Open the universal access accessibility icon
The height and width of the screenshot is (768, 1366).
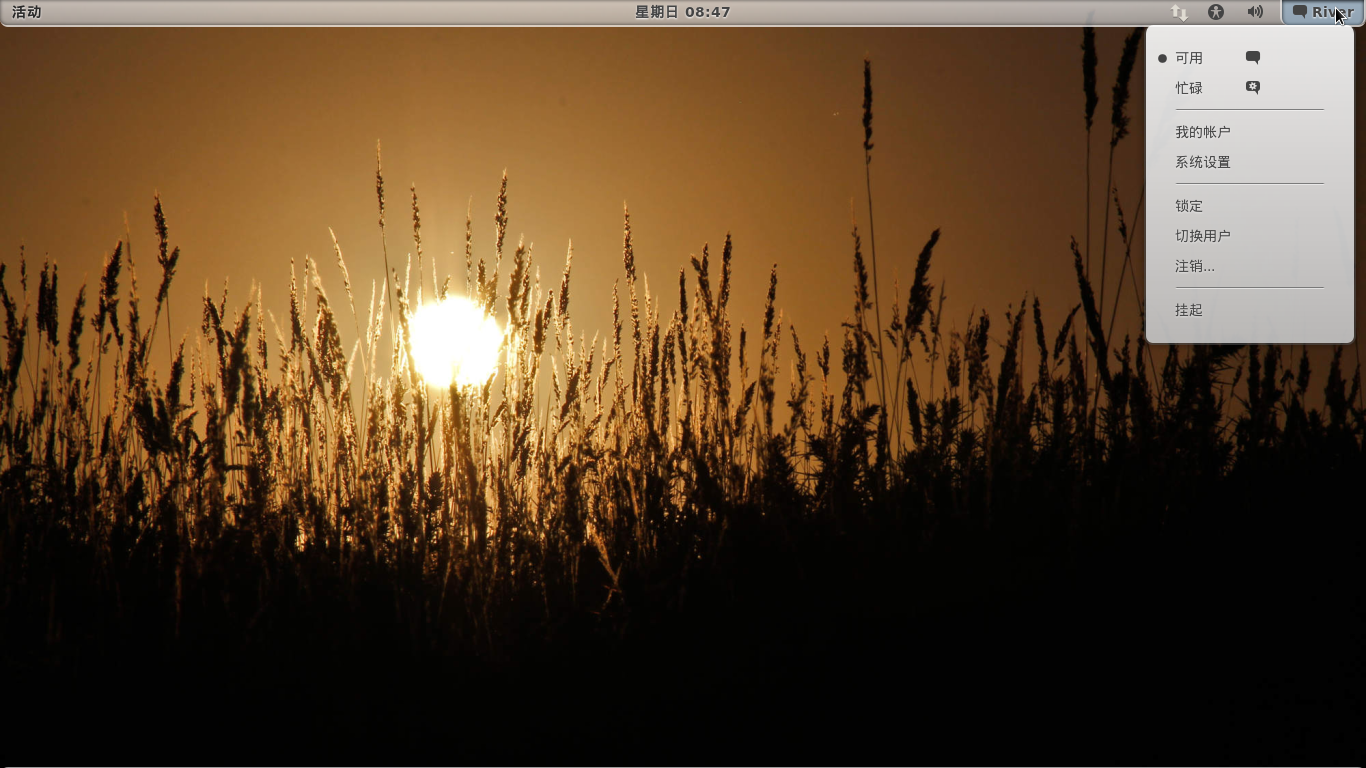(x=1216, y=12)
